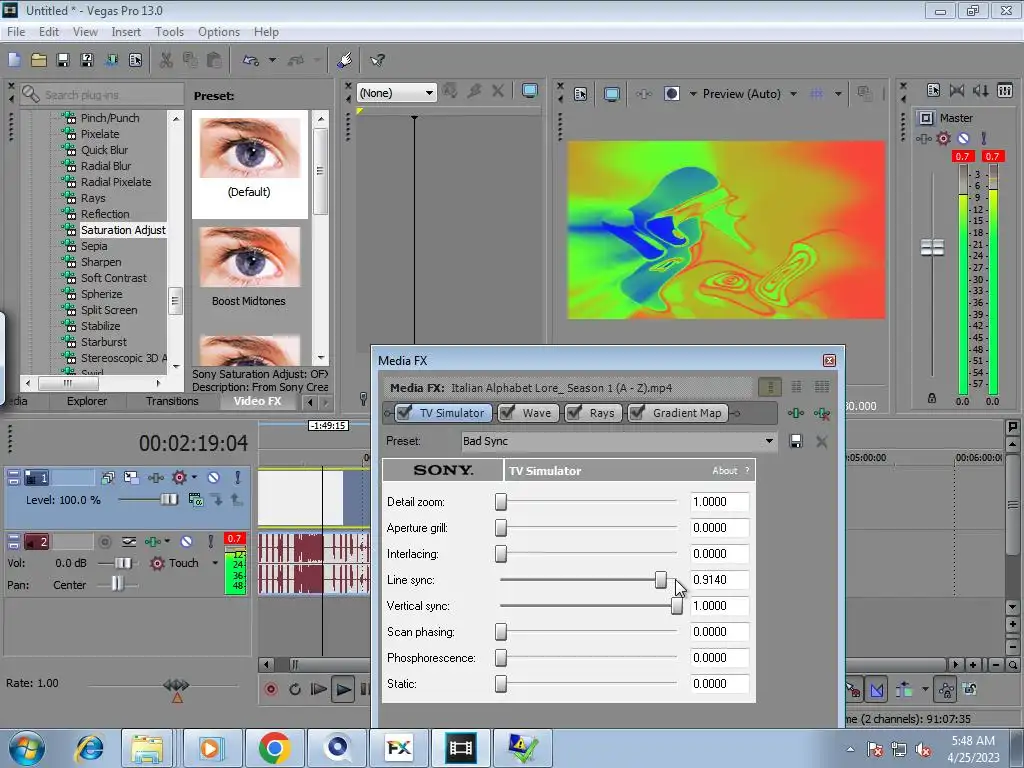This screenshot has height=768, width=1024.
Task: Open Windows Explorer folder in taskbar
Action: pyautogui.click(x=147, y=748)
